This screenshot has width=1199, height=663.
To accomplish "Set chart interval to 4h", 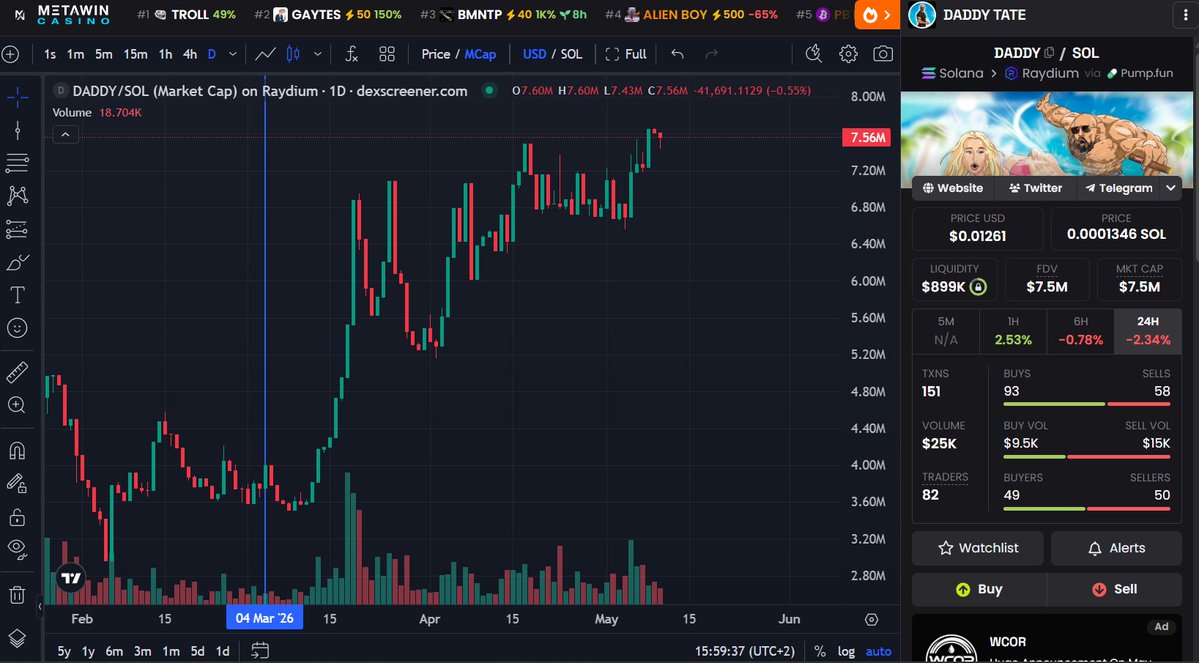I will point(190,54).
